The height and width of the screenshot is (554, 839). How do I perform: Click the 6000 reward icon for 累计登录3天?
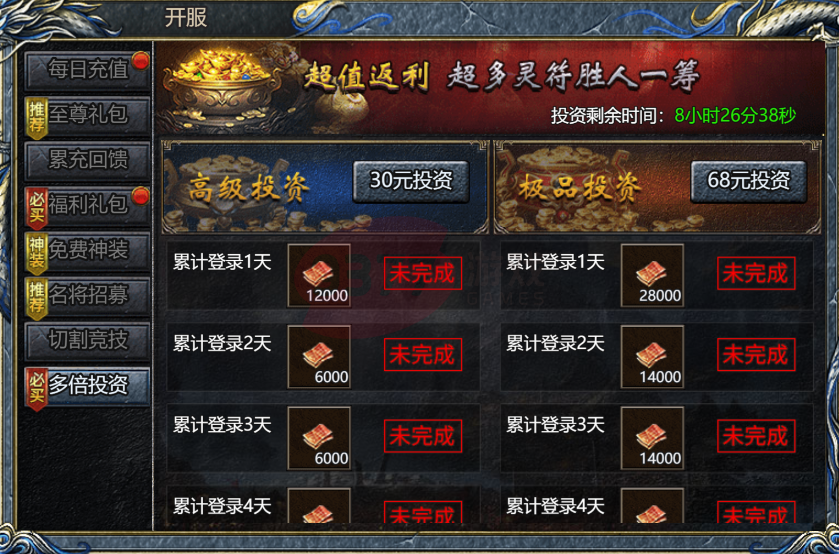pyautogui.click(x=319, y=438)
